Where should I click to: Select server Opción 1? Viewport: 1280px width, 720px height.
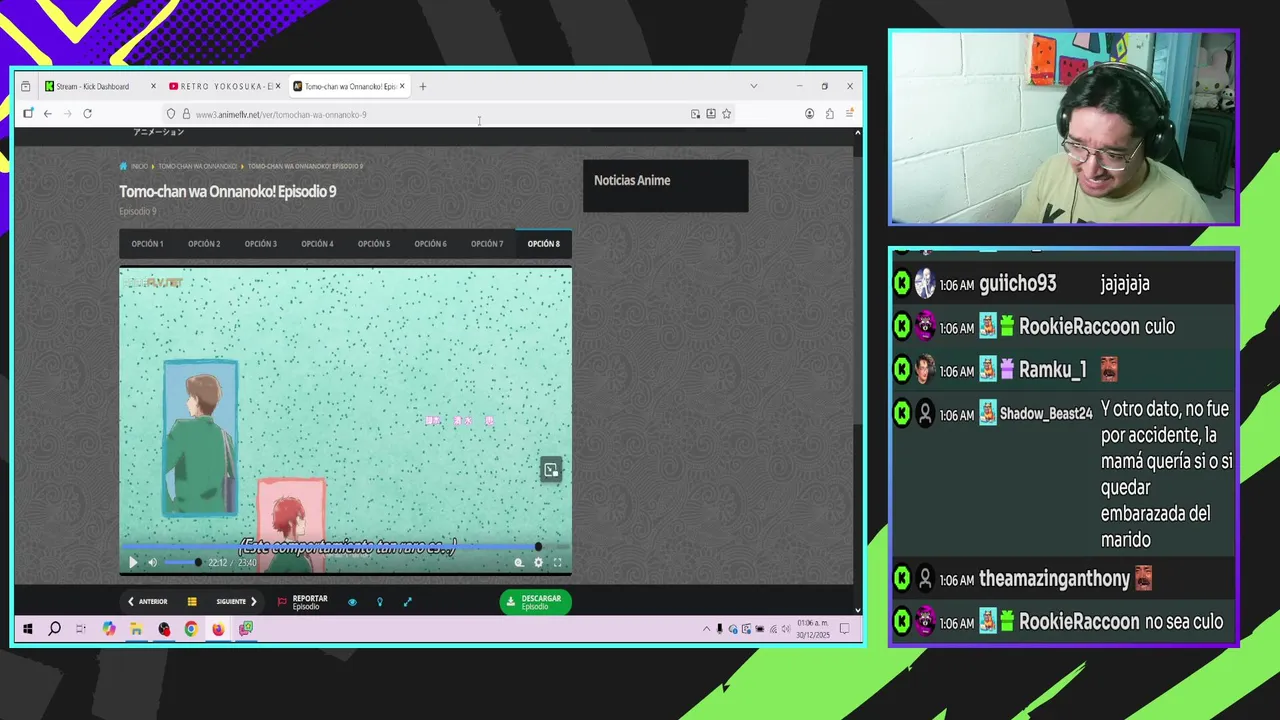coord(147,244)
